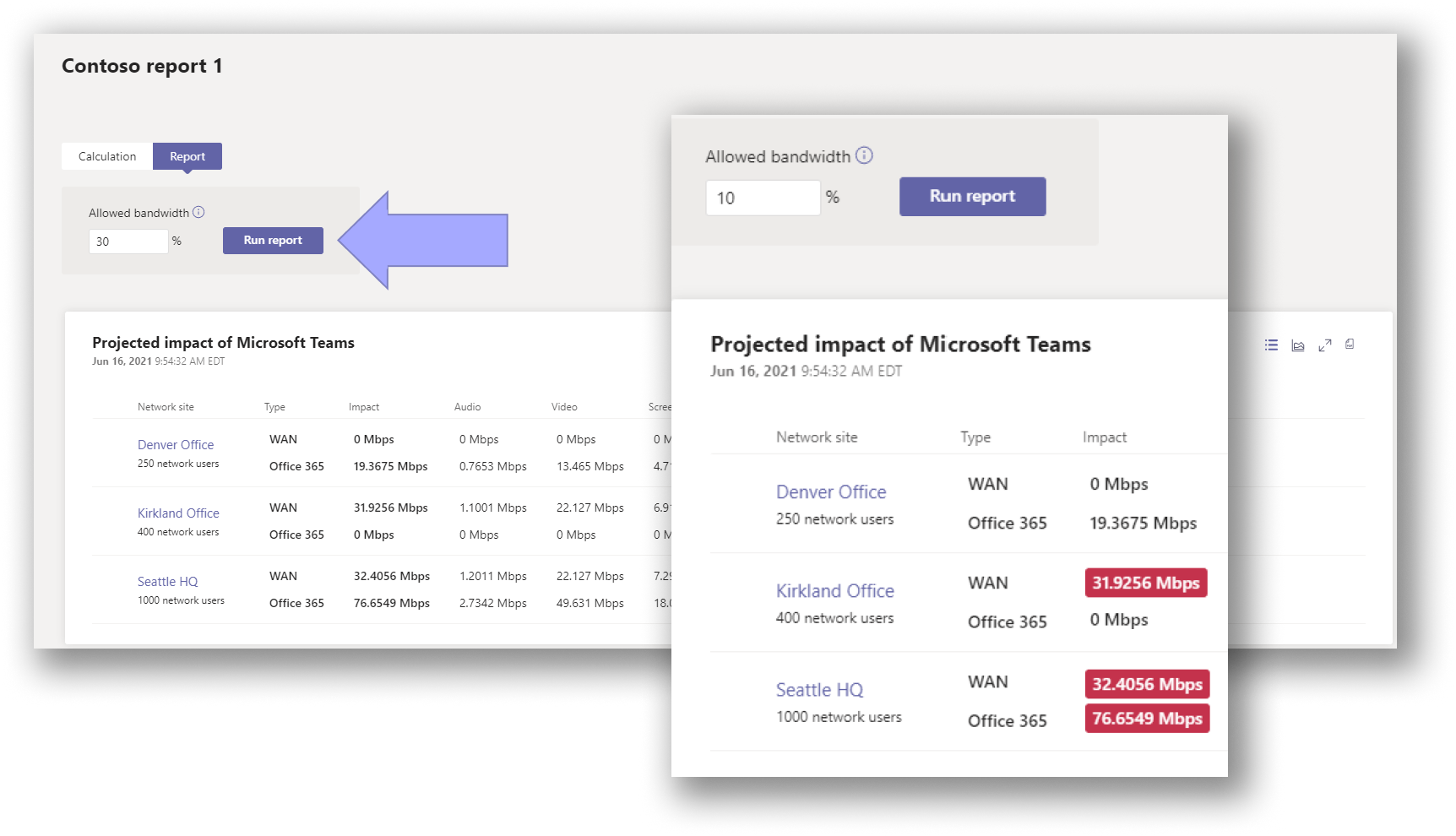
Task: Click the "Type" header in the enlarged callout
Action: (x=975, y=437)
